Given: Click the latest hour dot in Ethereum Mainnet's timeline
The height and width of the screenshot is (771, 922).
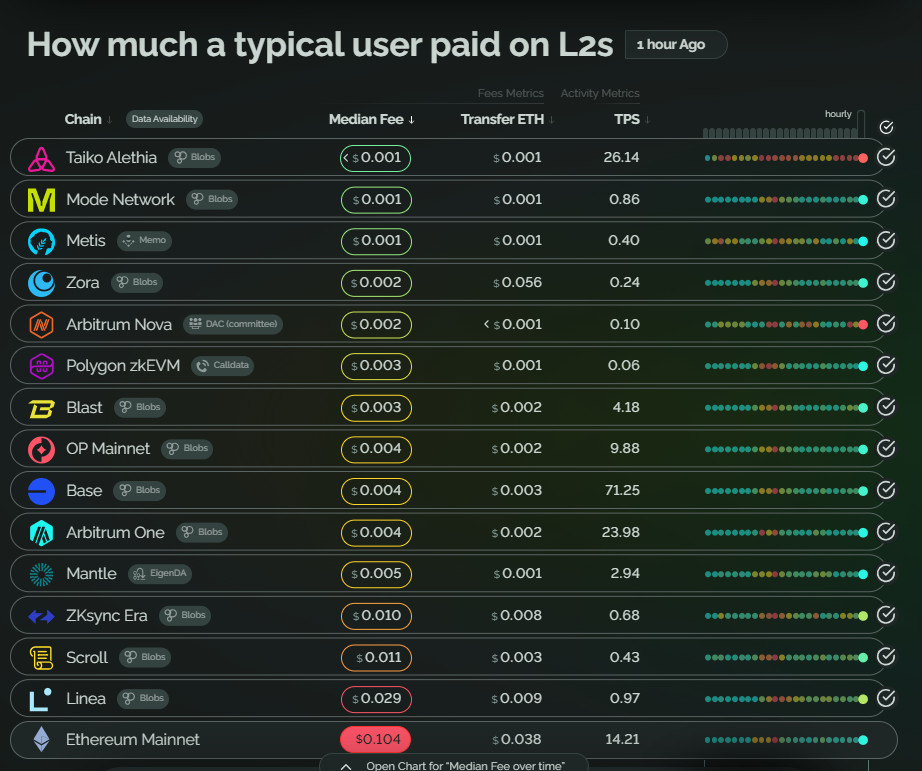Looking at the screenshot, I should pyautogui.click(x=863, y=740).
